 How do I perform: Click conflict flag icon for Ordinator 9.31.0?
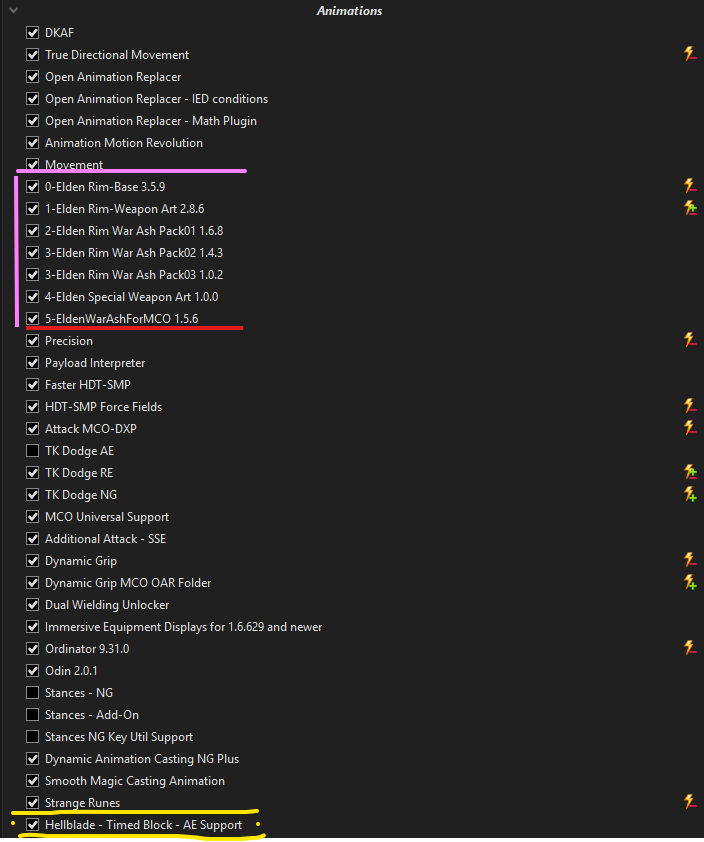690,649
